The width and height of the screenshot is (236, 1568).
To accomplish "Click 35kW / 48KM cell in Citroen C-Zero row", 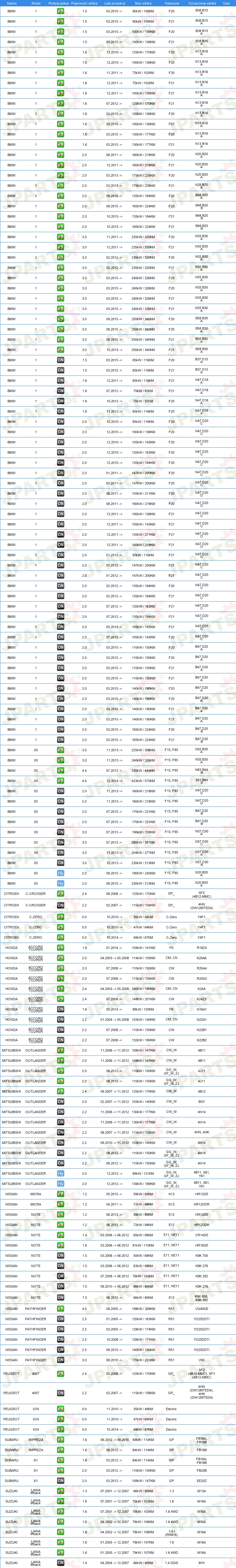I will tap(144, 917).
